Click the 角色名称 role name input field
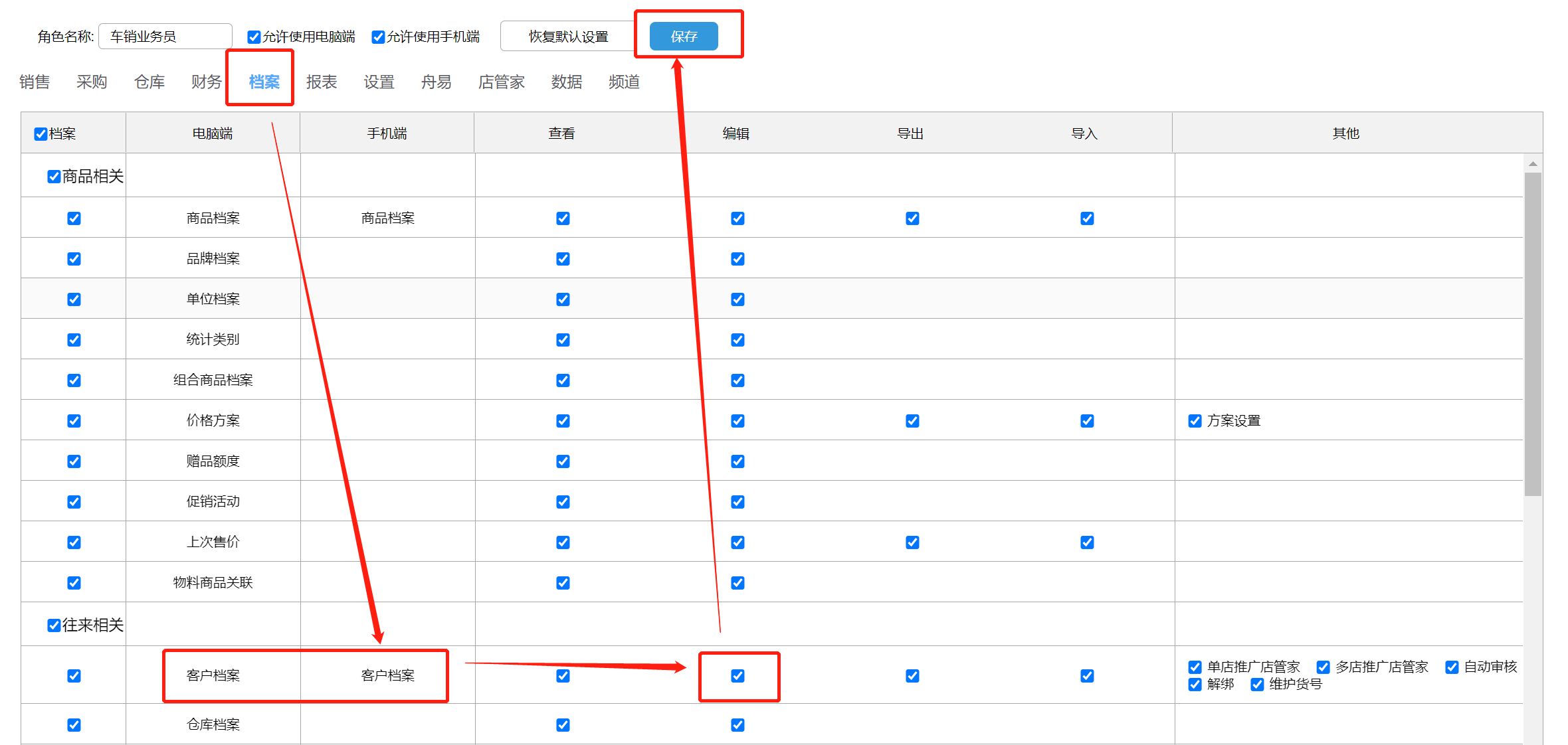1568x745 pixels. point(165,37)
